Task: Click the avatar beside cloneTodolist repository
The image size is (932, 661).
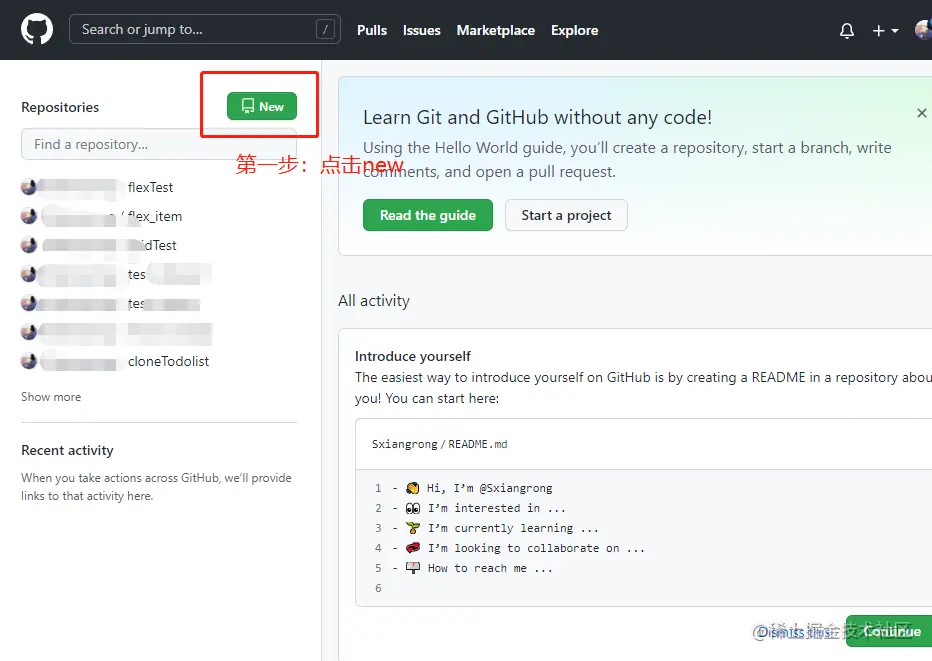Action: [29, 361]
